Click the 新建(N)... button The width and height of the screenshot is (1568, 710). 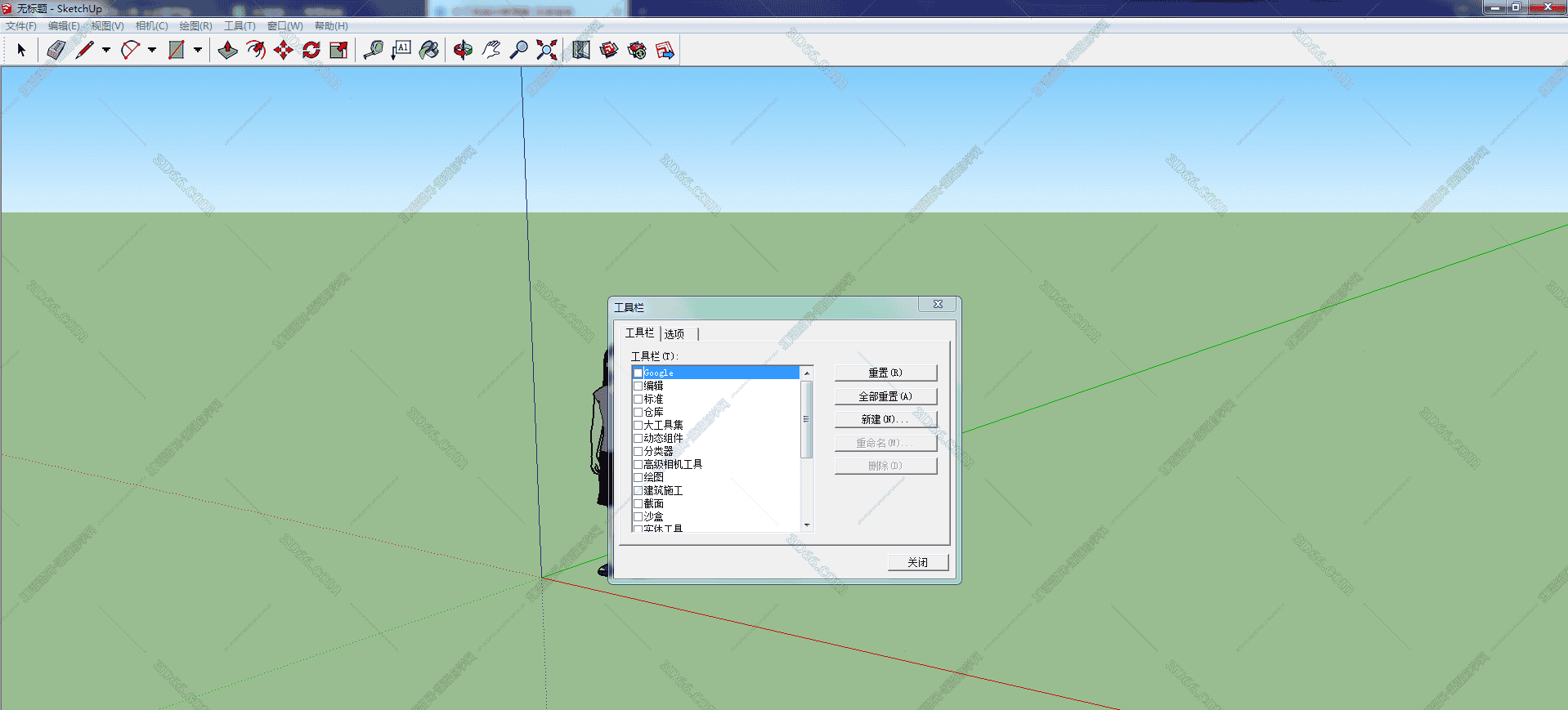pyautogui.click(x=885, y=419)
